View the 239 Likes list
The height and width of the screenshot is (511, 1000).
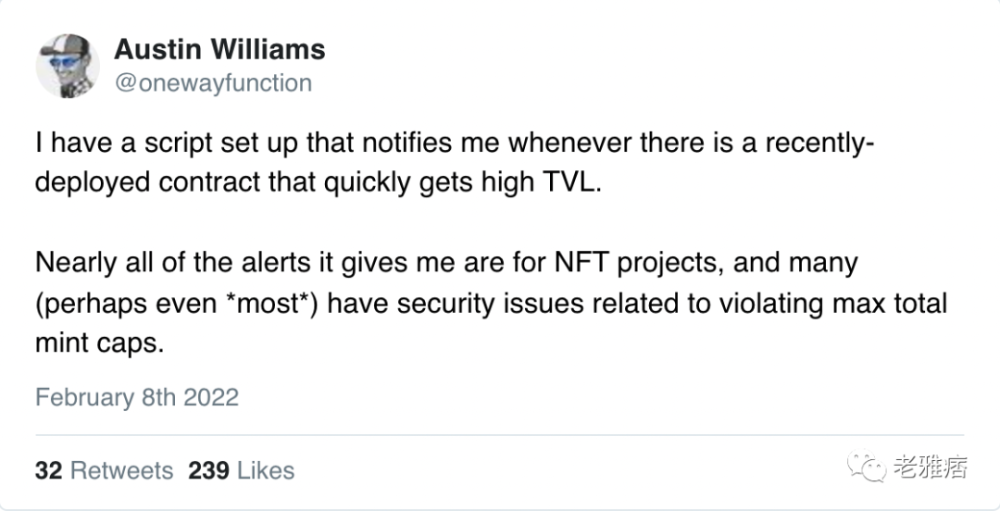[x=241, y=470]
